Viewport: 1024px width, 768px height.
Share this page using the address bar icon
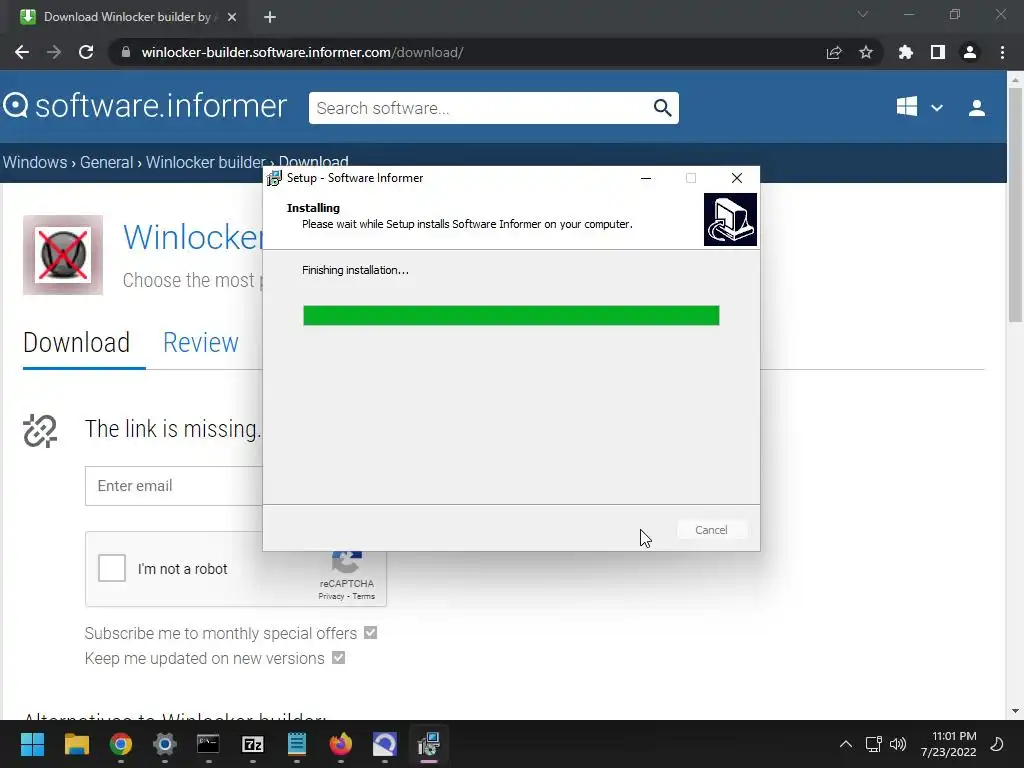point(834,52)
